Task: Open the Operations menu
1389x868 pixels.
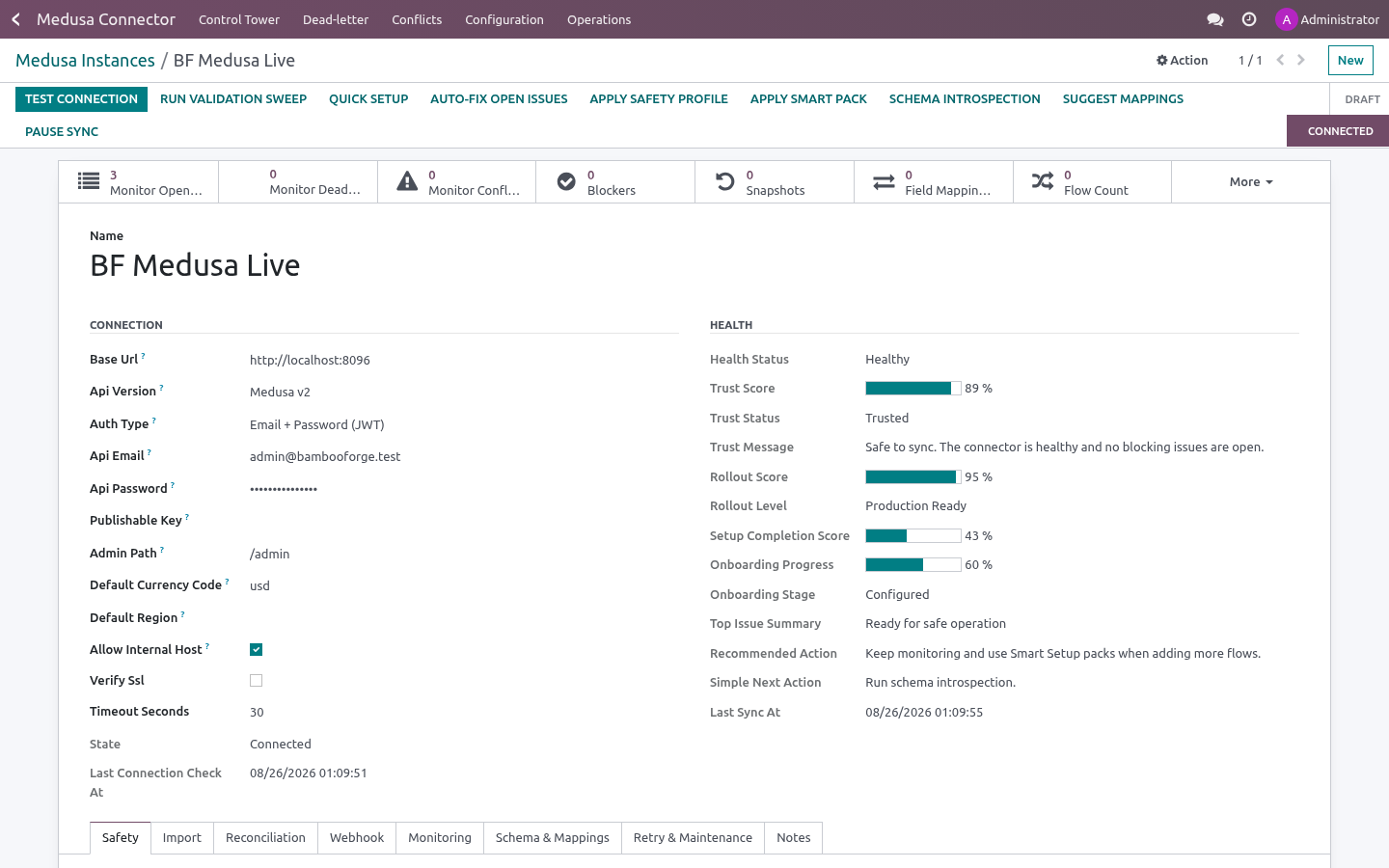Action: click(x=599, y=19)
